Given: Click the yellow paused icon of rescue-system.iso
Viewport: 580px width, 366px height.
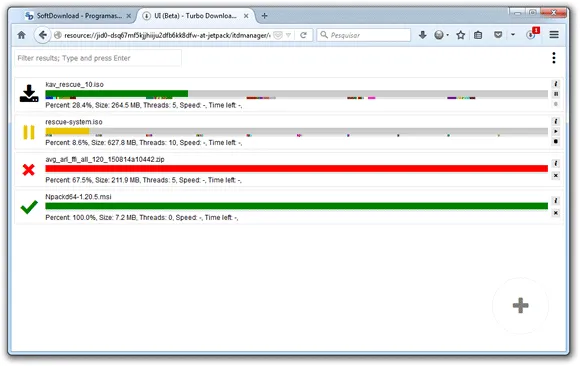Looking at the screenshot, I should pos(29,132).
